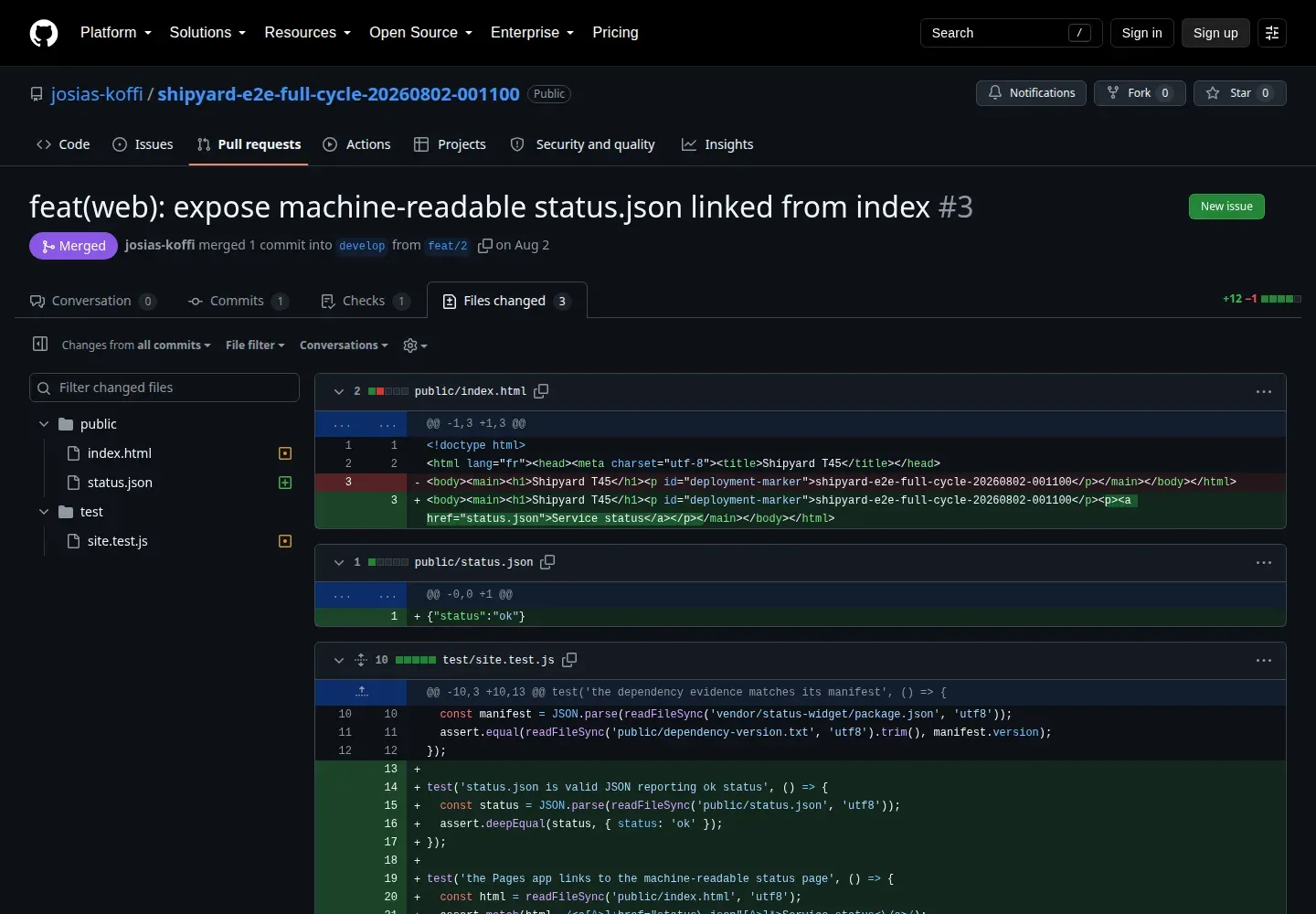Viewport: 1316px width, 914px height.
Task: Copy test/site.test.js file path icon
Action: (x=569, y=660)
